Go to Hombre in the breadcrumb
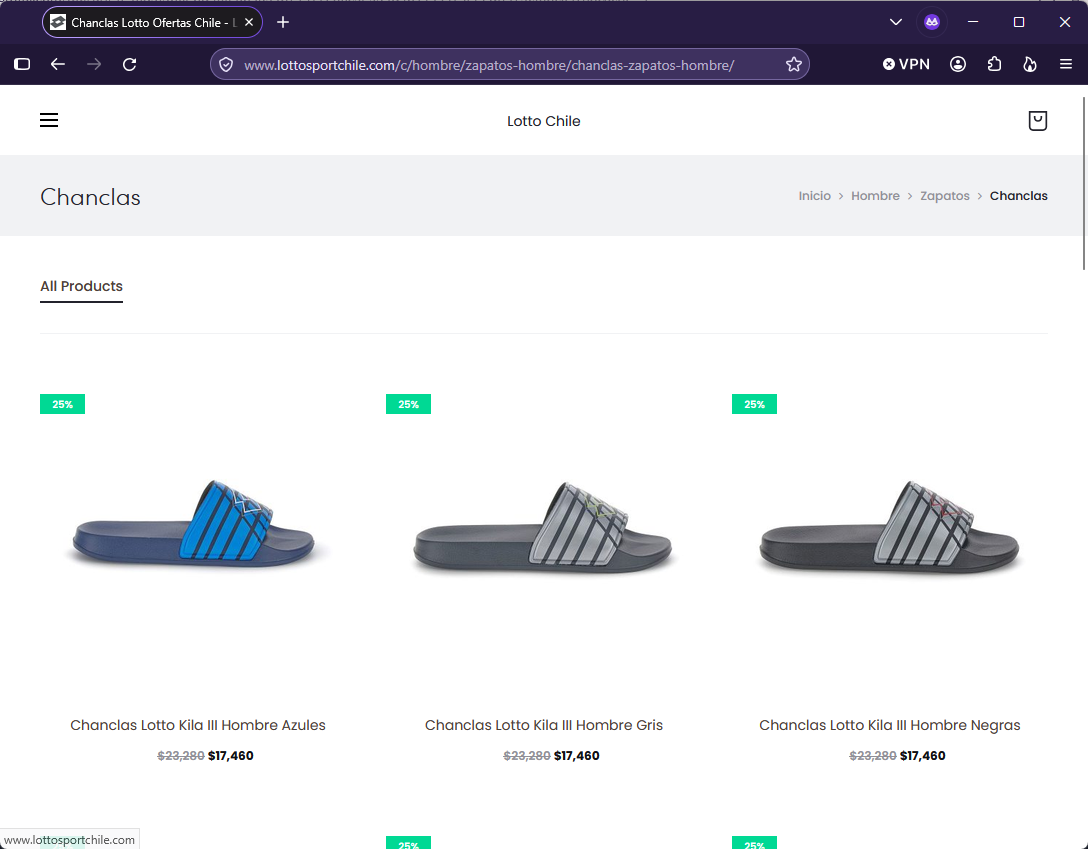The height and width of the screenshot is (849, 1088). click(875, 196)
